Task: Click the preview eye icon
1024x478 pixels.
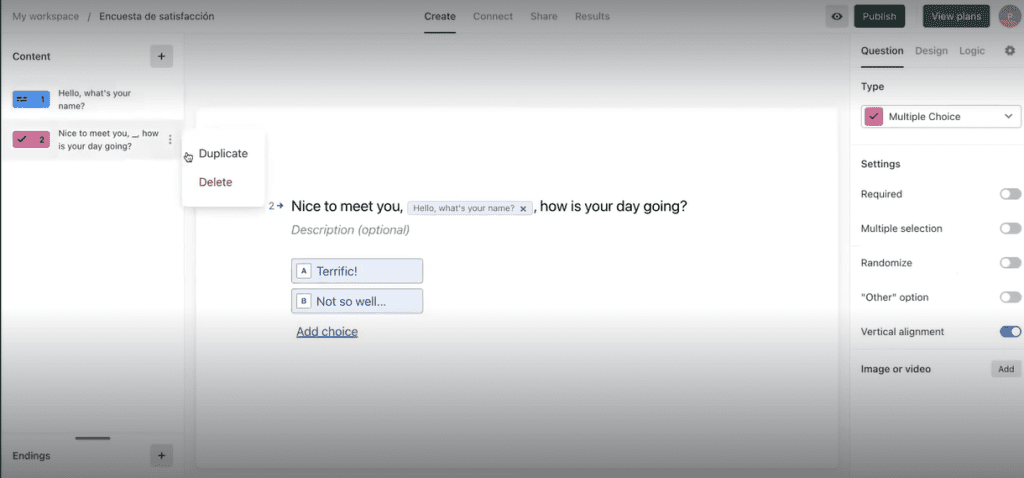Action: [x=837, y=16]
